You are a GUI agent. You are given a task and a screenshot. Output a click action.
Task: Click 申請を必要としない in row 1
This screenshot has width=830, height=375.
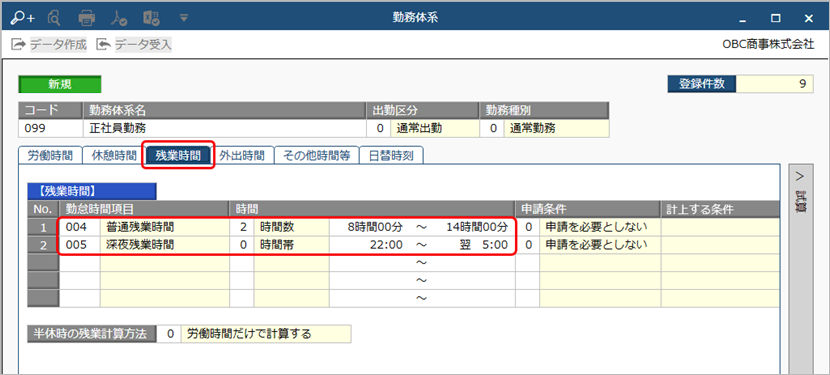[x=600, y=227]
